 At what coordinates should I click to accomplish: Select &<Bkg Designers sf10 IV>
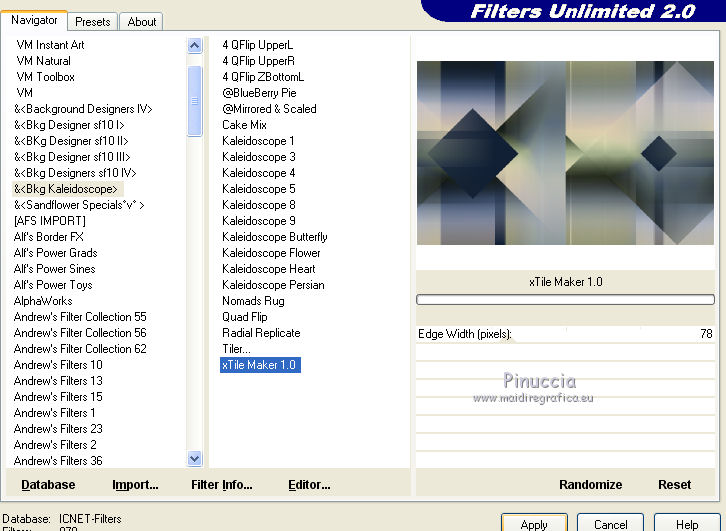(75, 173)
